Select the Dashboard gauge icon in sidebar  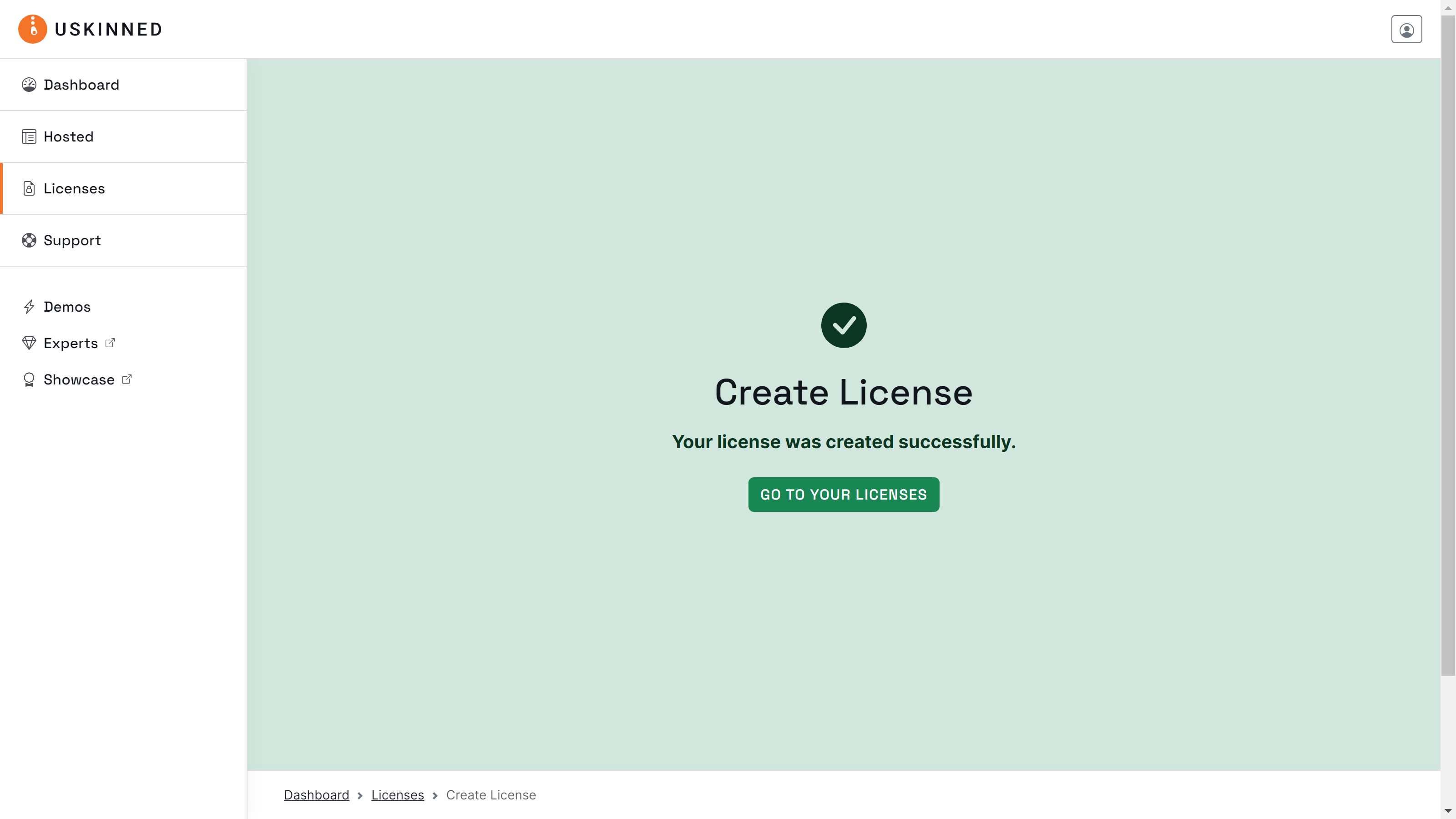click(x=30, y=84)
